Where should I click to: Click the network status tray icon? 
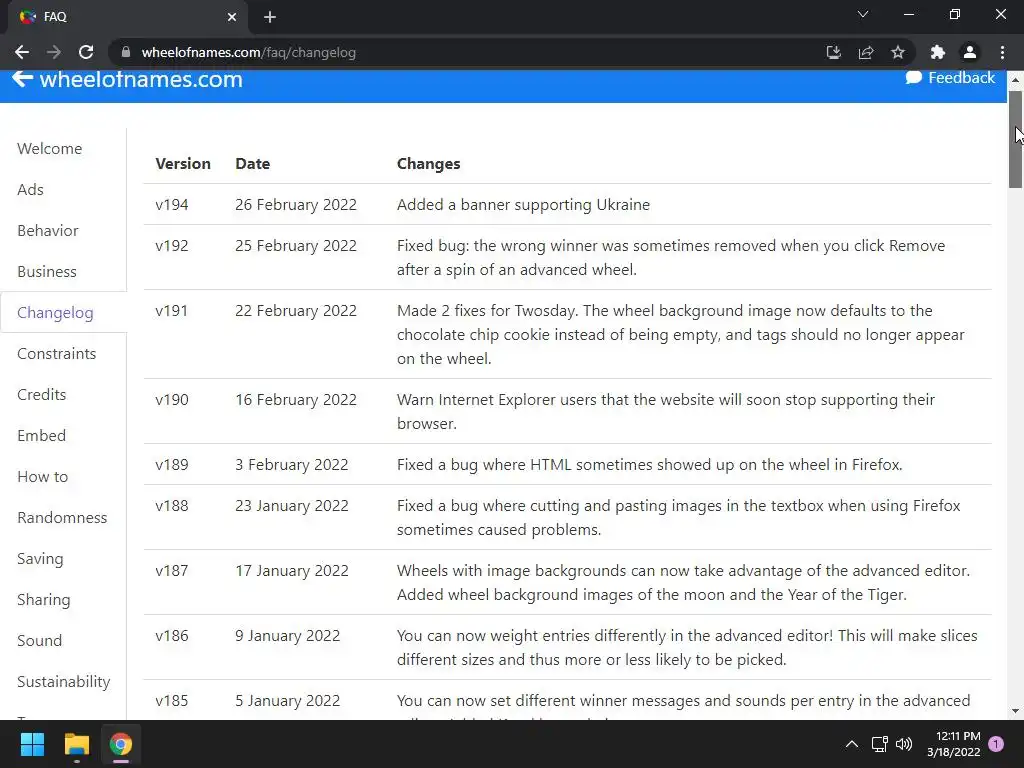(x=879, y=744)
